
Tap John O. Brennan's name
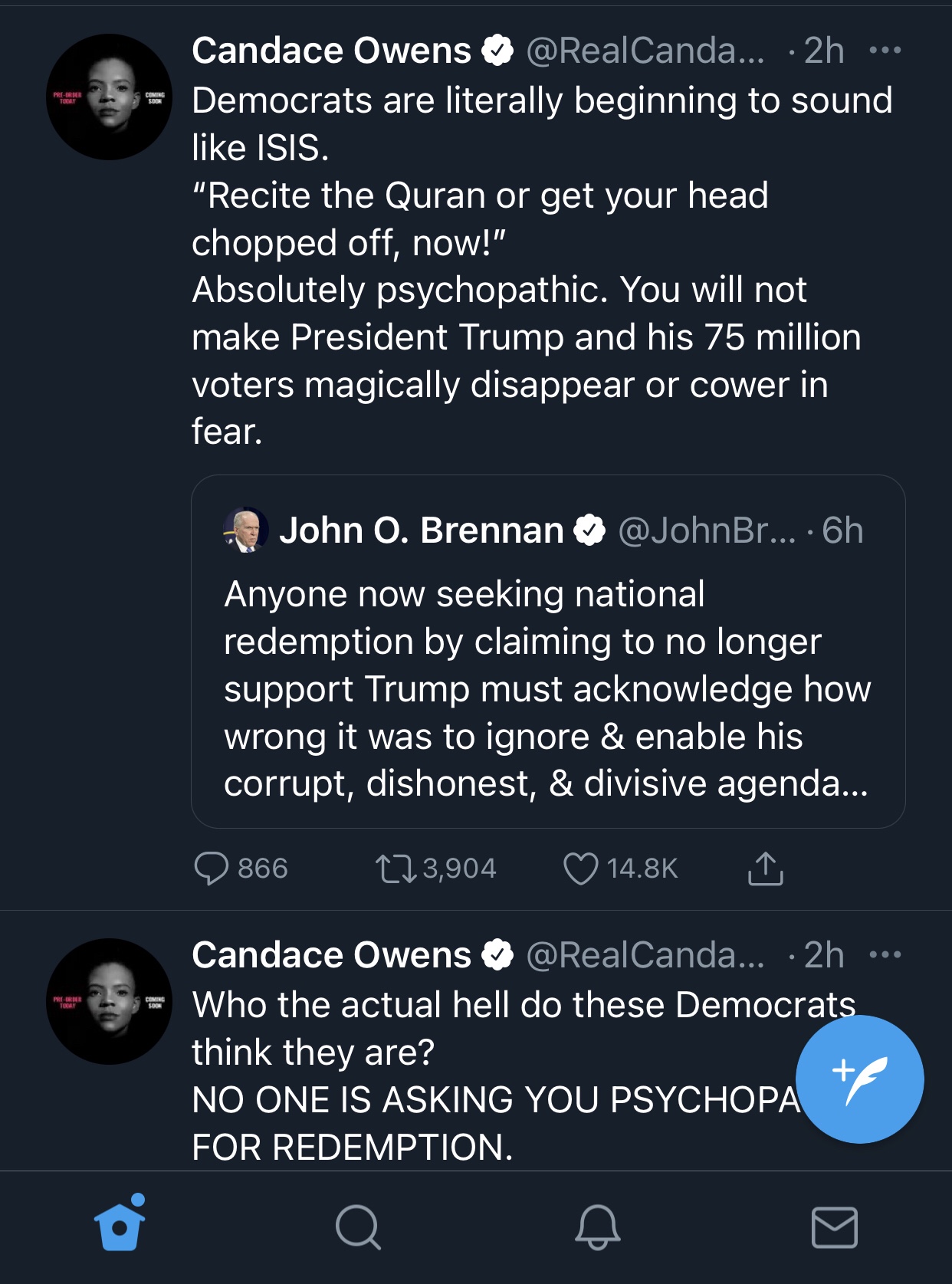(421, 530)
